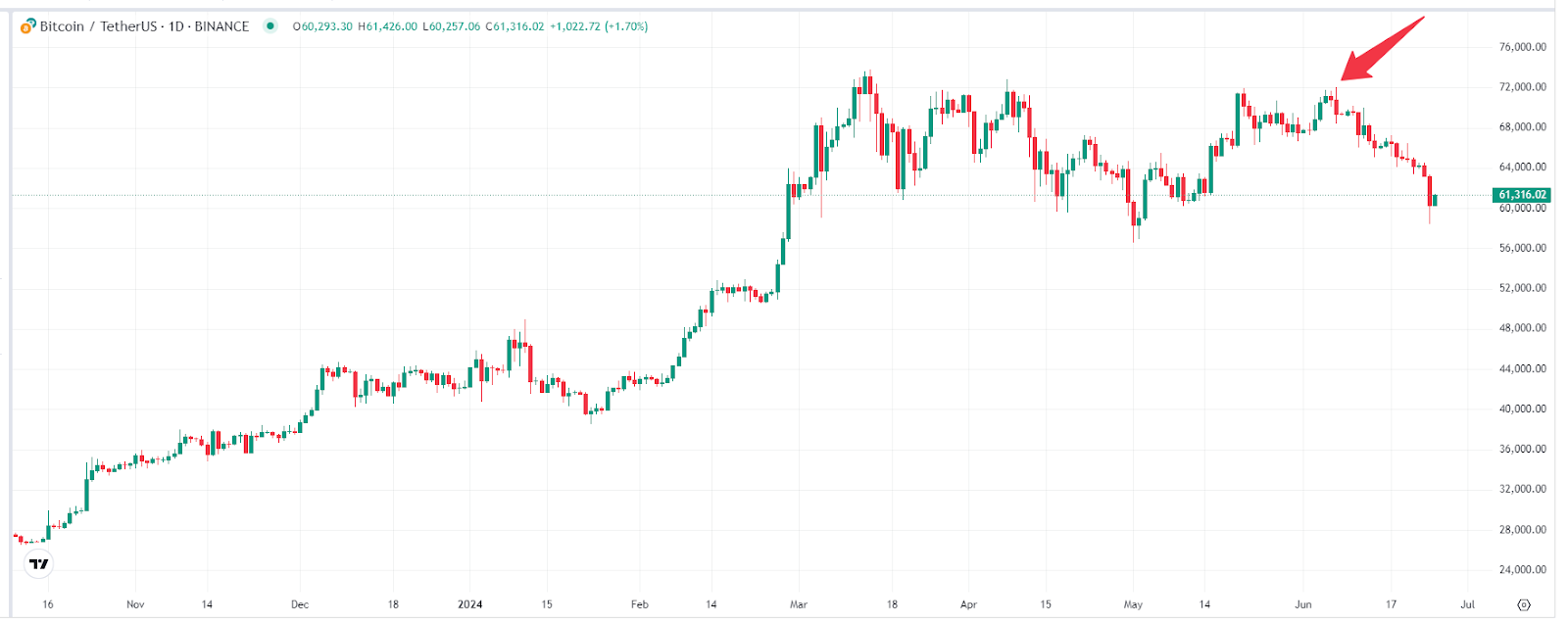Open chart settings gear in bottom-right corner
The height and width of the screenshot is (625, 1568).
[1524, 604]
